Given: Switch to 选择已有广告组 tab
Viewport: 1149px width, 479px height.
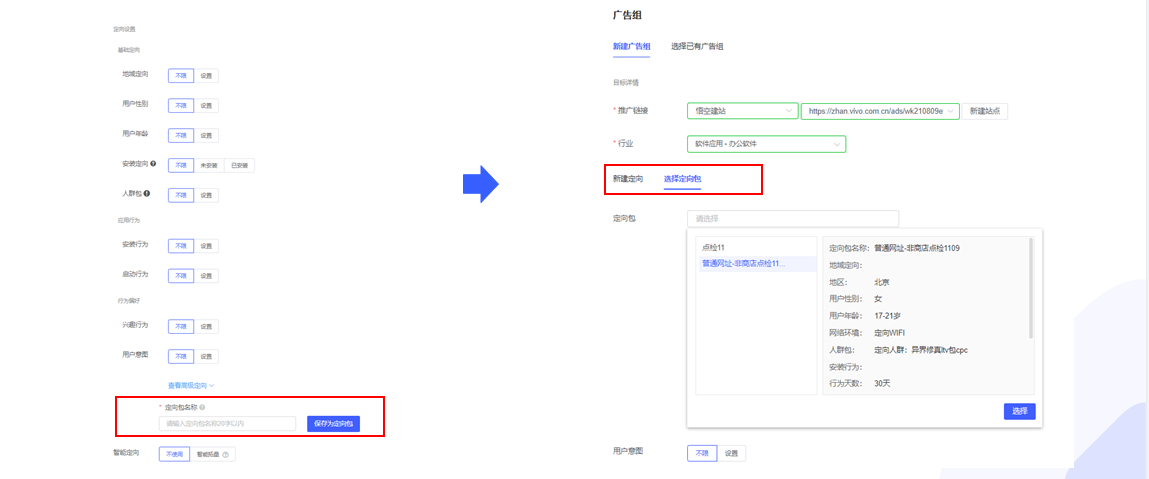Looking at the screenshot, I should click(x=697, y=46).
